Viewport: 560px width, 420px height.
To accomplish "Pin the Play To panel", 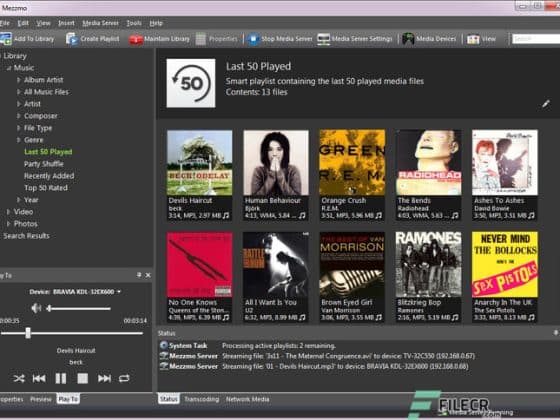I will (x=139, y=275).
